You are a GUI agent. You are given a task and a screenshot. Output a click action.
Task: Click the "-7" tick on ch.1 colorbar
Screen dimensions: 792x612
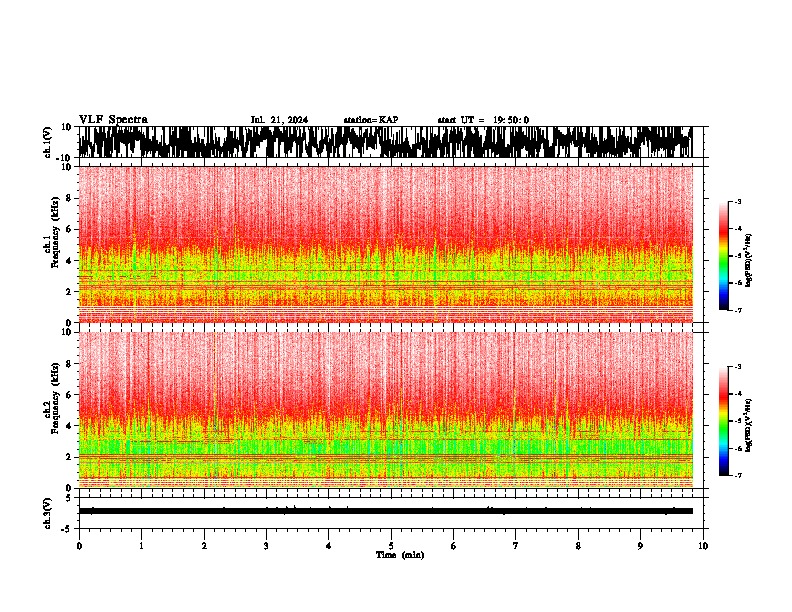(738, 310)
